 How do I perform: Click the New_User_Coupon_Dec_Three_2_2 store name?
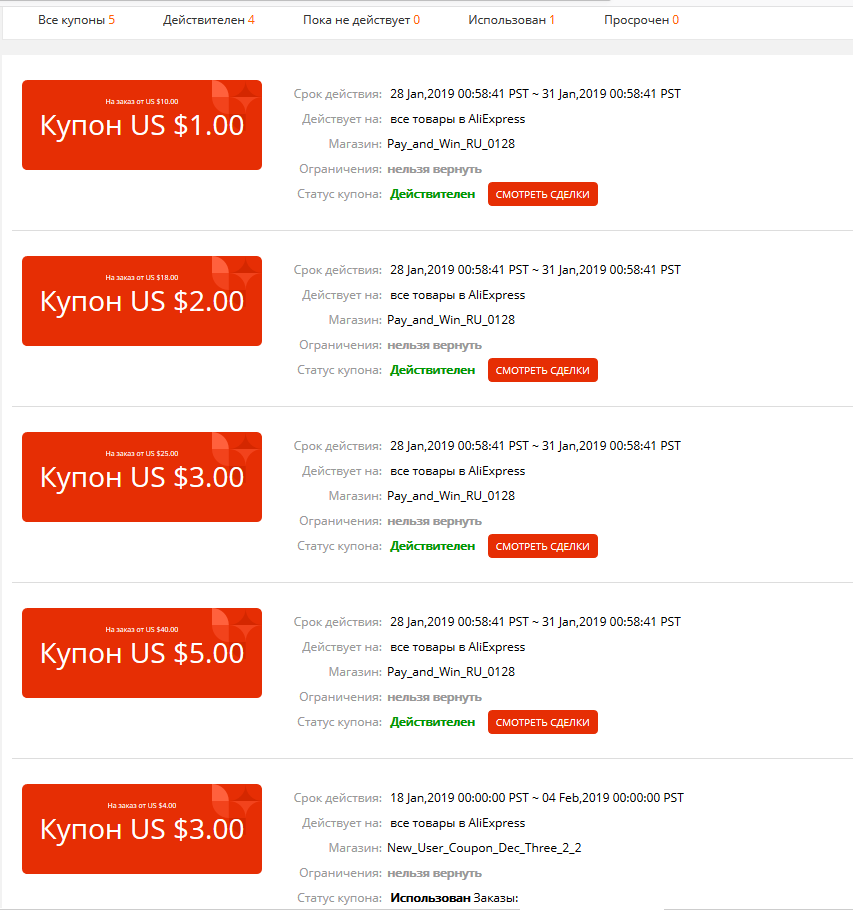point(484,848)
